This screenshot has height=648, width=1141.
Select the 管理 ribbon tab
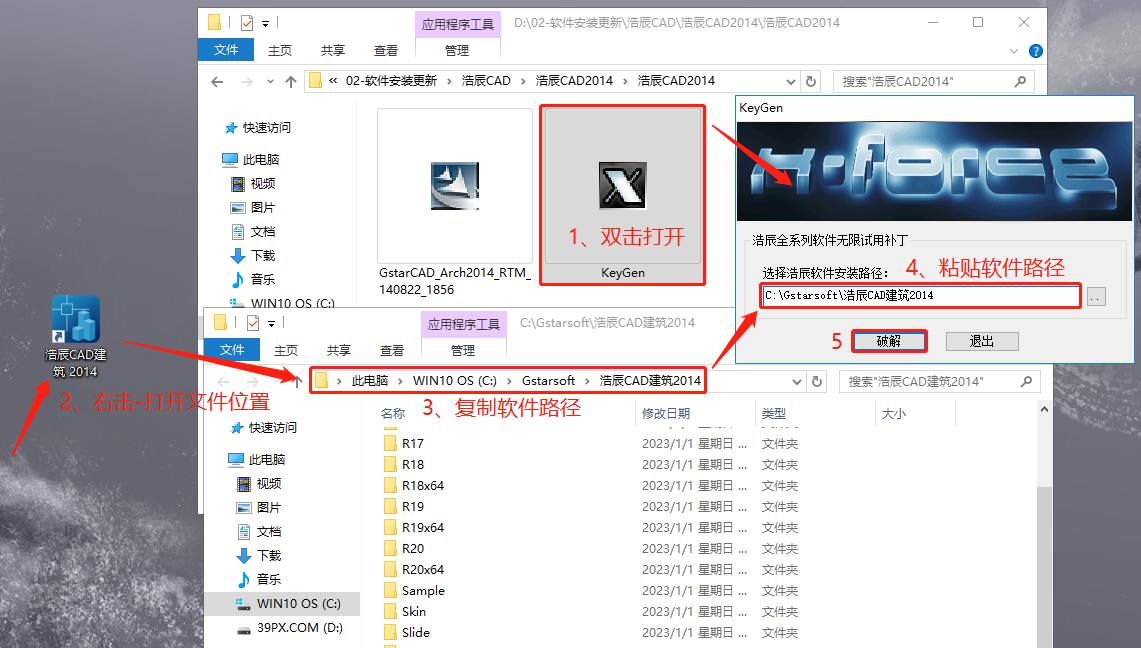click(457, 50)
